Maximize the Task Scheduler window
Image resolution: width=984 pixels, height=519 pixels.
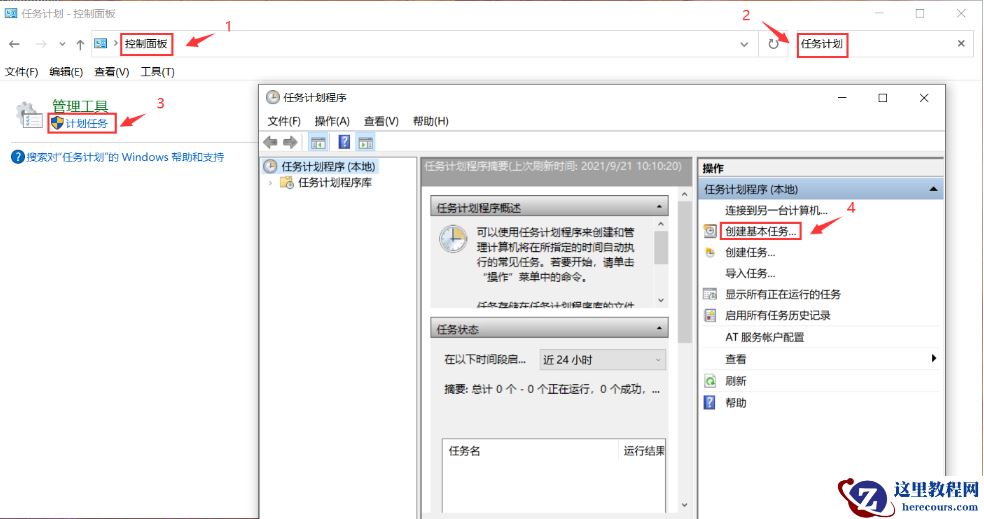coord(882,98)
